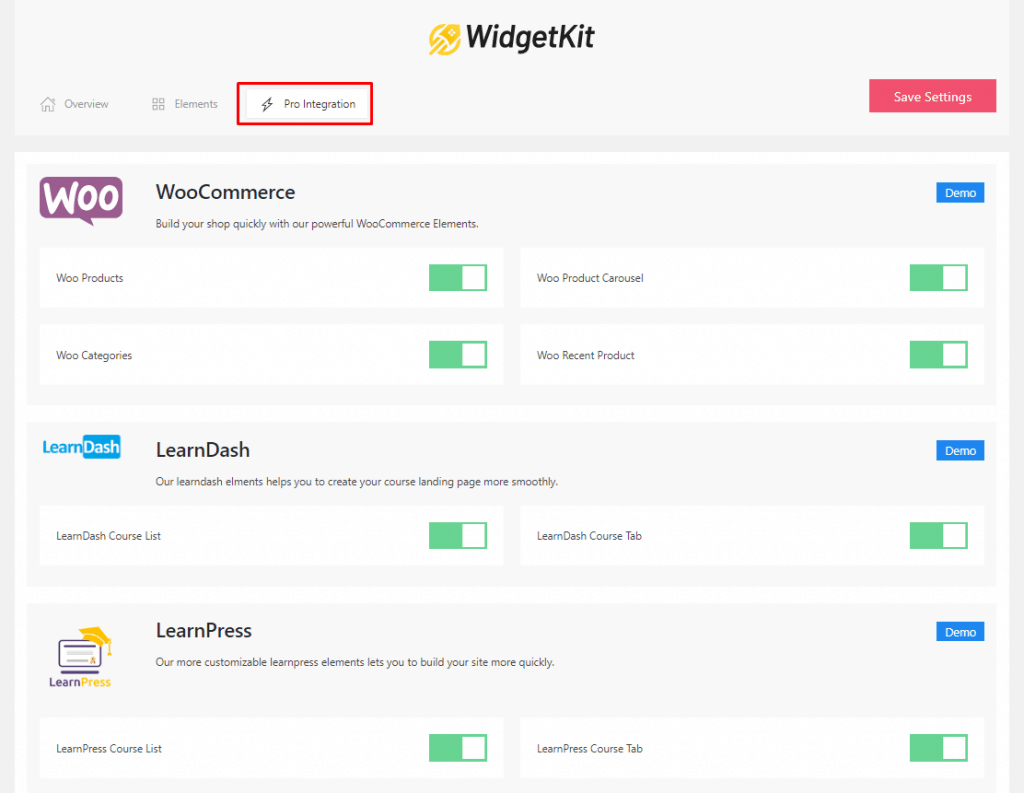The height and width of the screenshot is (793, 1024).
Task: Click the 'Woo Products' label
Action: (x=89, y=278)
